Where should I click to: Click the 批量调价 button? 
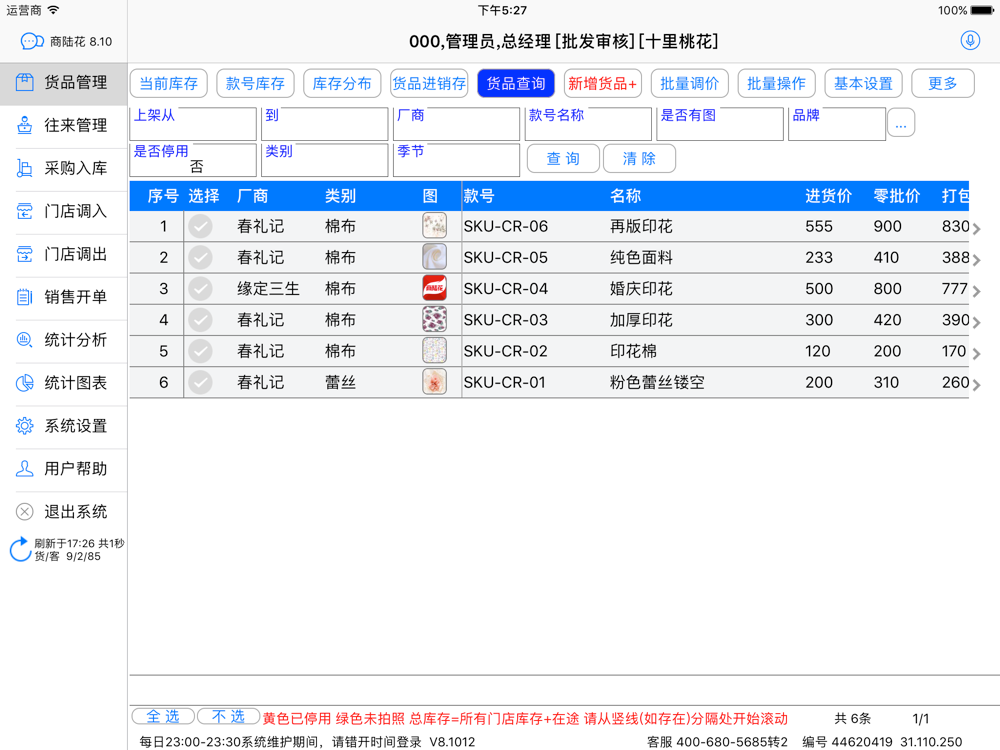click(x=689, y=84)
